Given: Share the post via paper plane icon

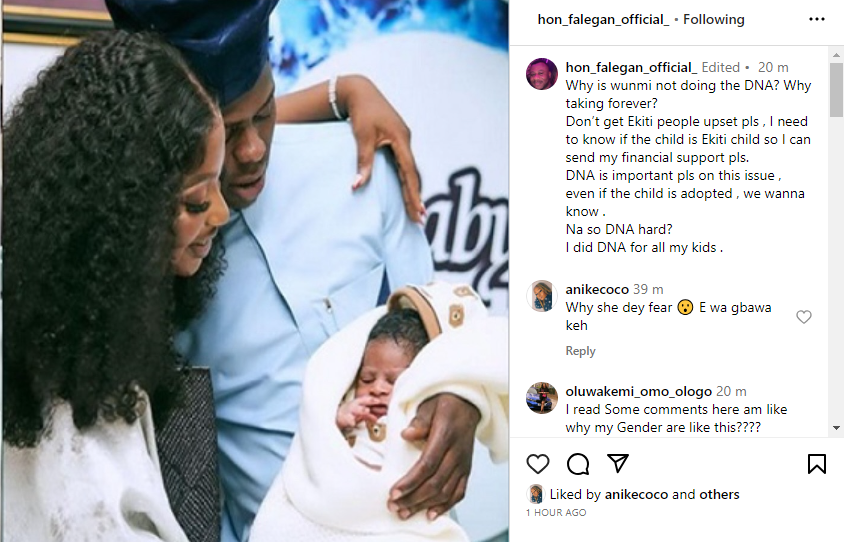Looking at the screenshot, I should click(x=617, y=463).
